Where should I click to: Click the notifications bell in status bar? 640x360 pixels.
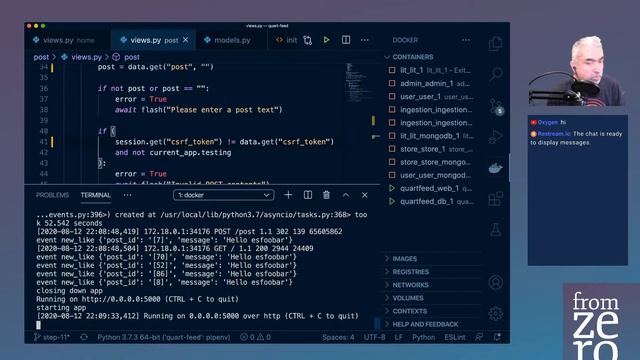click(x=497, y=337)
